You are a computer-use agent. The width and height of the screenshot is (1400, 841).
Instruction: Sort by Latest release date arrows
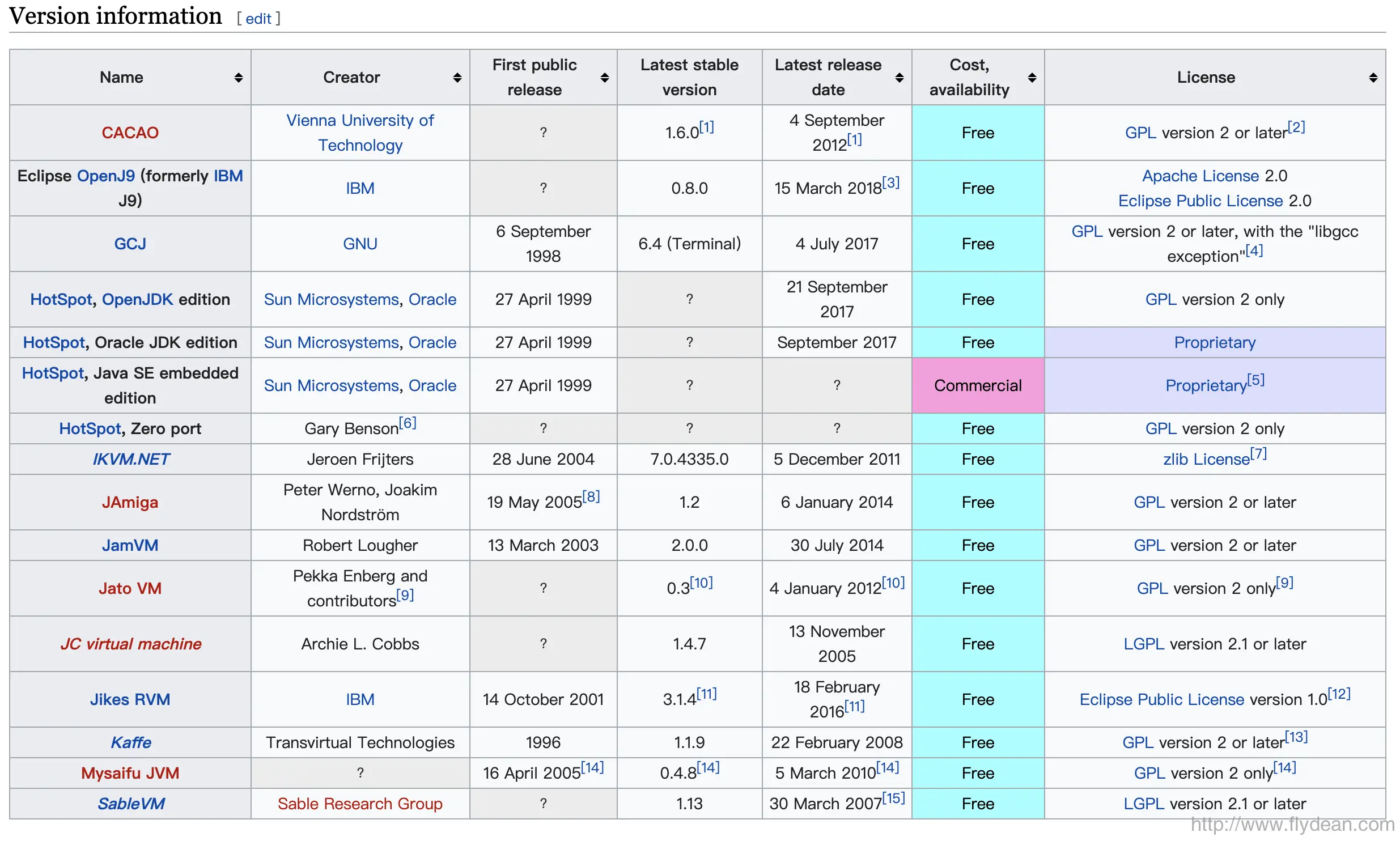pyautogui.click(x=900, y=78)
